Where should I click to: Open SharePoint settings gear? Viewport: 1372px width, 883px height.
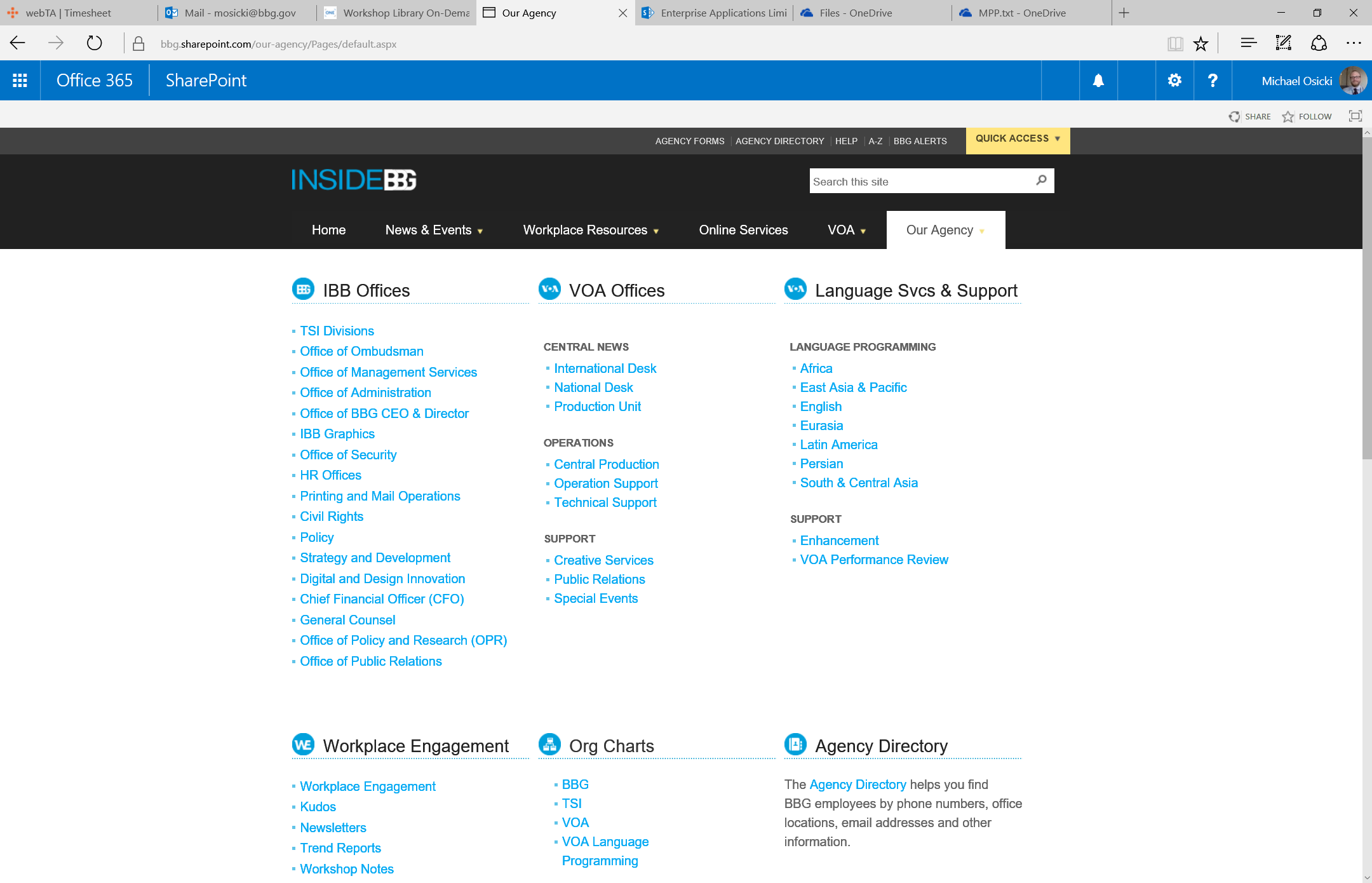coord(1174,81)
